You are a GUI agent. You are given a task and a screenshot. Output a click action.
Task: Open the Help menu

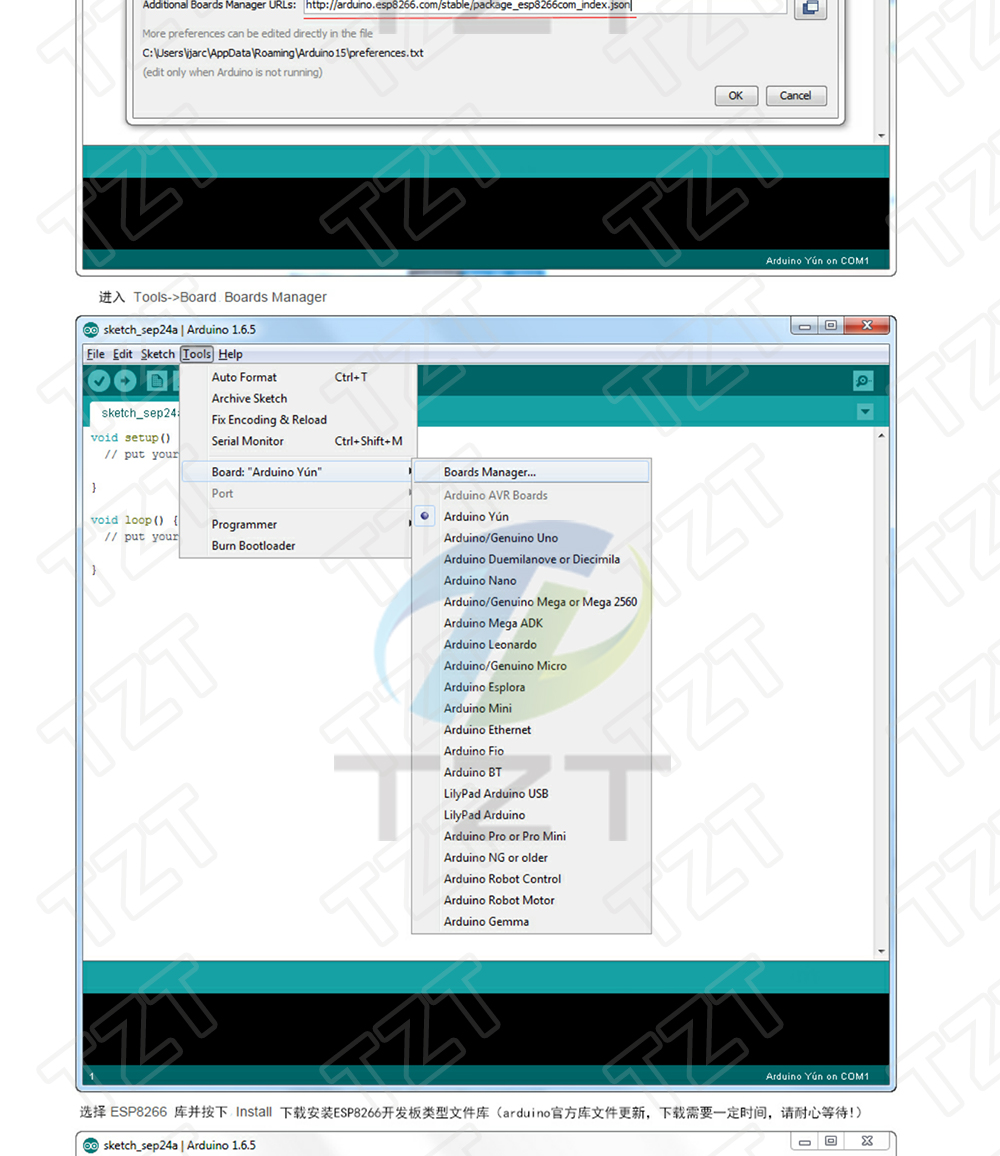[x=230, y=354]
